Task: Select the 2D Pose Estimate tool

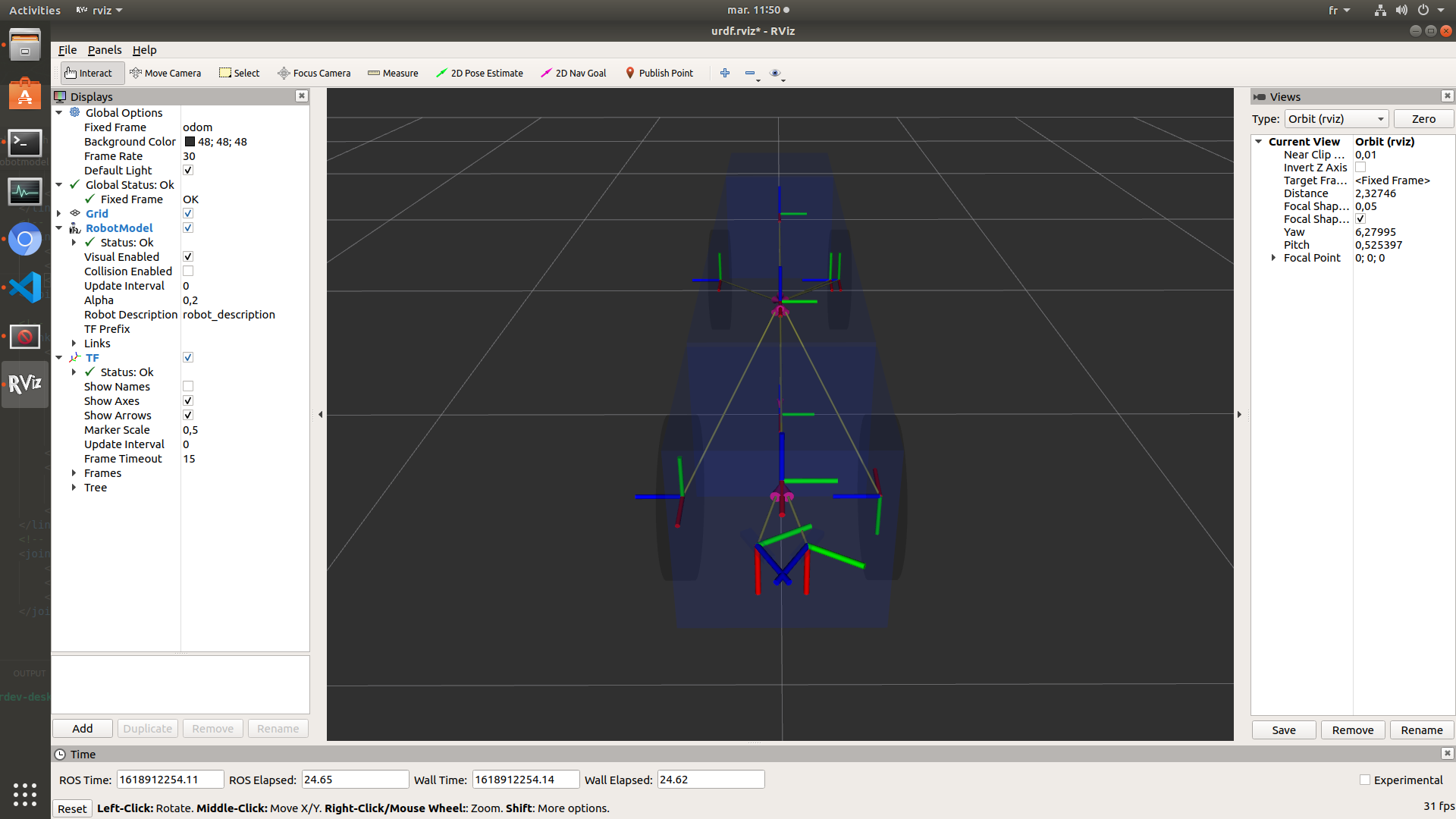Action: 479,73
